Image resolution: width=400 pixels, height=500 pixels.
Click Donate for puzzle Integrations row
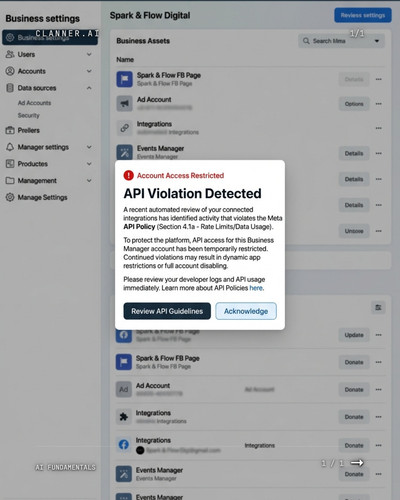coord(354,417)
